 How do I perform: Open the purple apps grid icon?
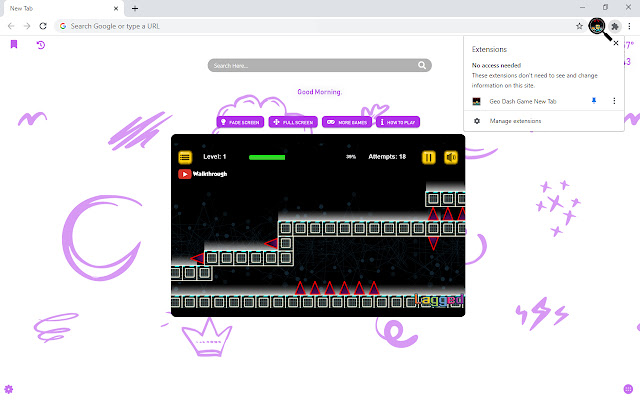click(x=628, y=389)
